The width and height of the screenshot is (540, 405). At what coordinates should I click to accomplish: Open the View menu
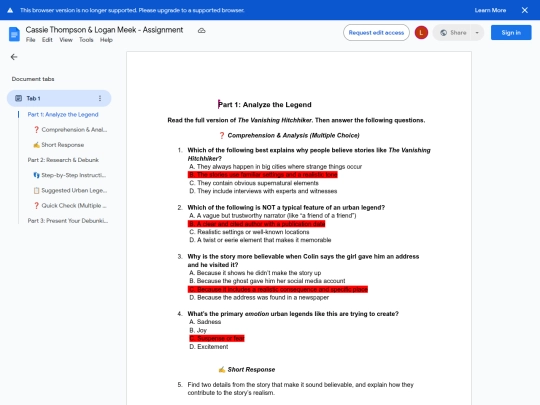66,40
